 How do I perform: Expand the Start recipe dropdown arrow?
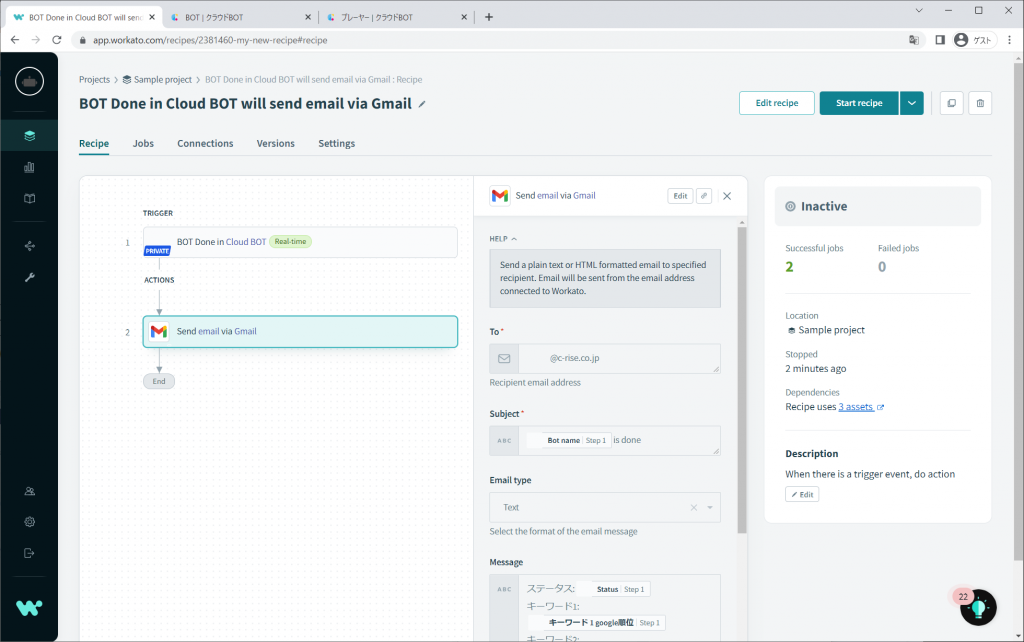point(912,103)
